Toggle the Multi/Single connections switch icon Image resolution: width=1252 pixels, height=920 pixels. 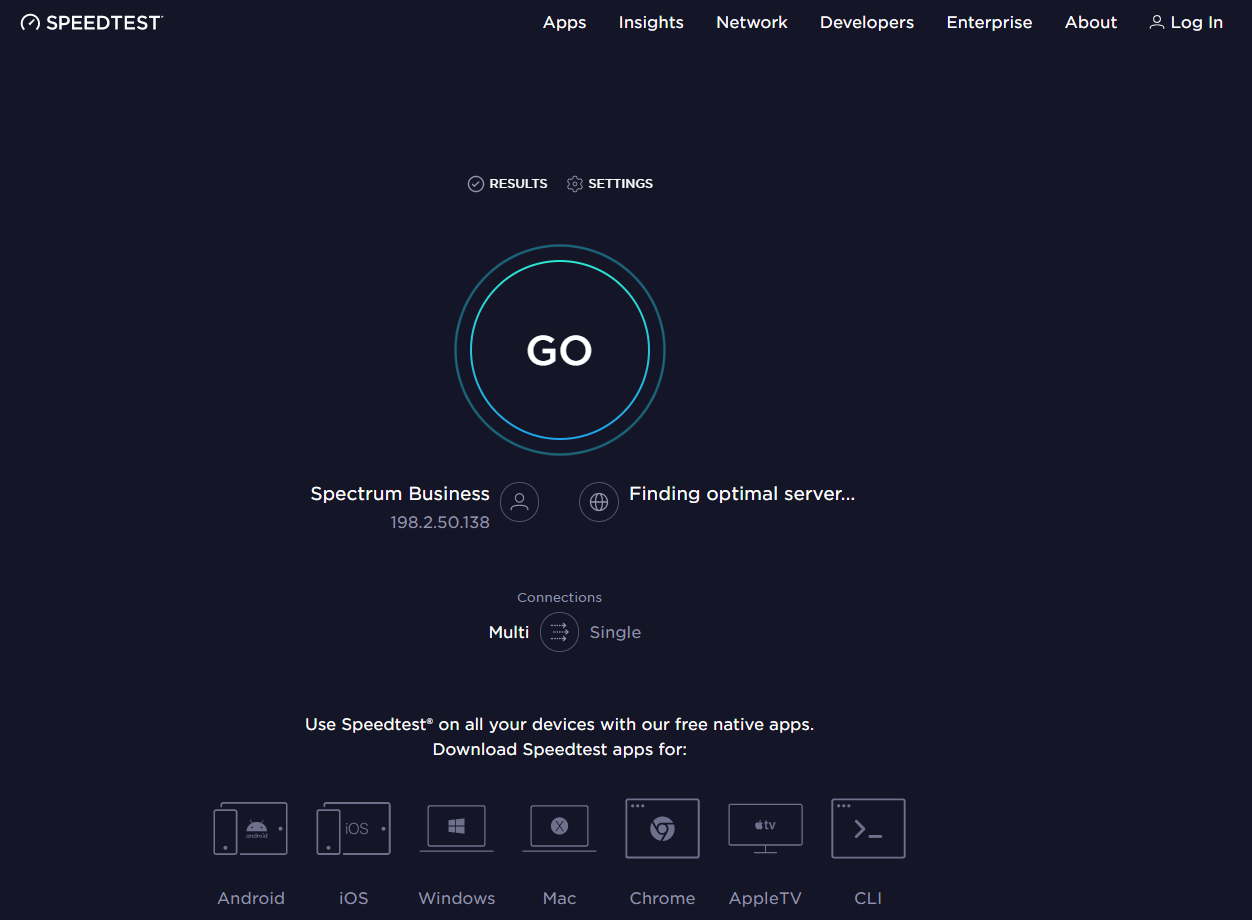tap(560, 632)
